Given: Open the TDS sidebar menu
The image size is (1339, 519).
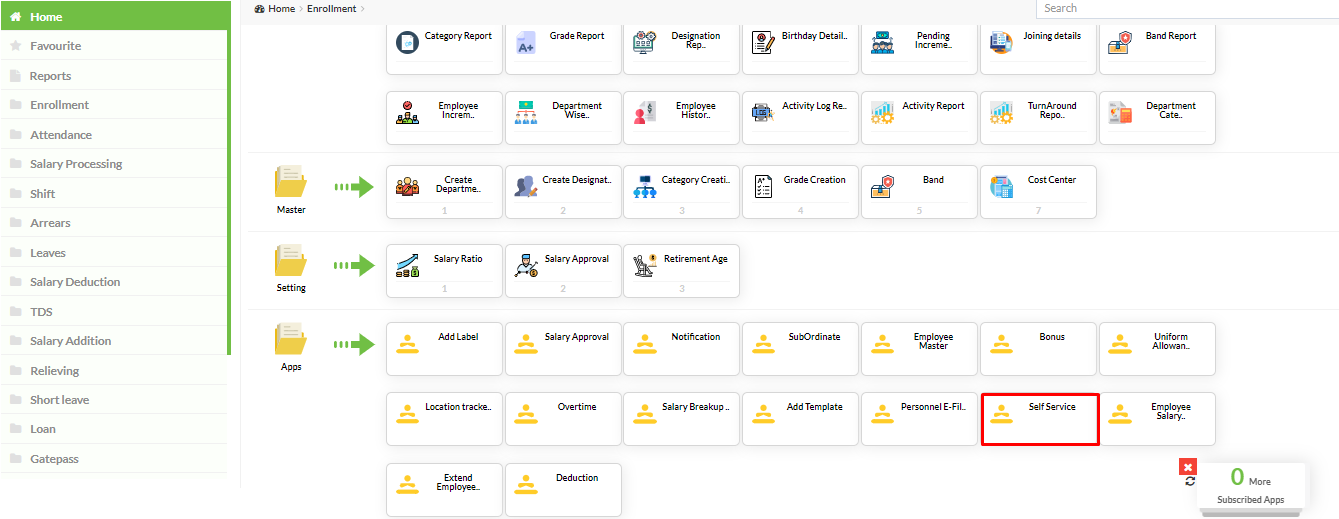Looking at the screenshot, I should click(x=114, y=312).
